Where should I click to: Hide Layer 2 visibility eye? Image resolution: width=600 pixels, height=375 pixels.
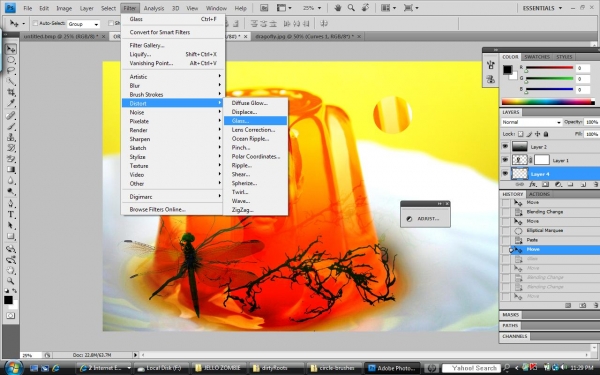point(505,147)
